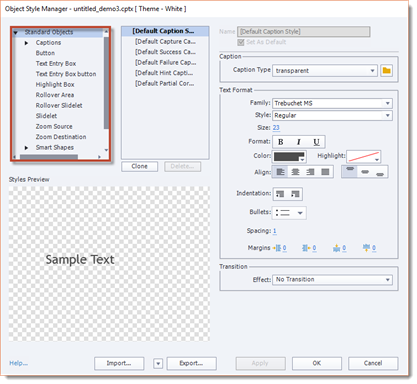417x384 pixels.
Task: Select Highlight Box in tree
Action: coord(55,84)
